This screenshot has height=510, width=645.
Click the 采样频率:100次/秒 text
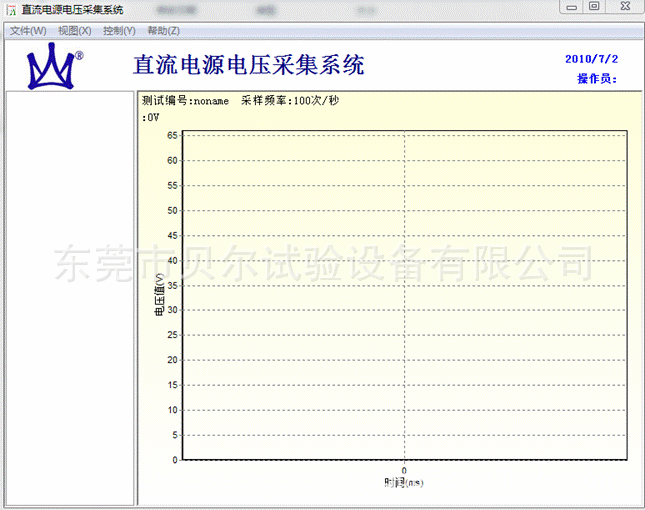point(290,101)
